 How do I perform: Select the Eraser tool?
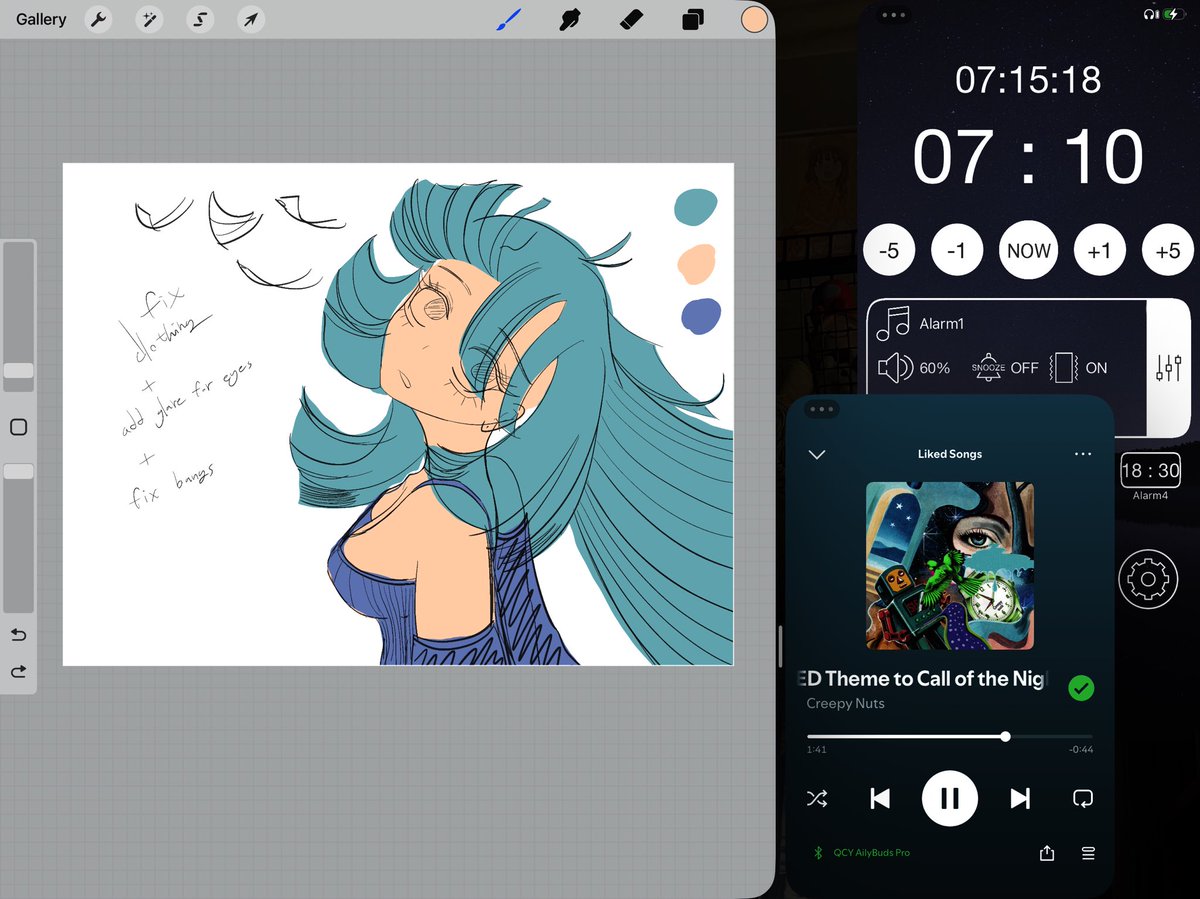coord(631,19)
